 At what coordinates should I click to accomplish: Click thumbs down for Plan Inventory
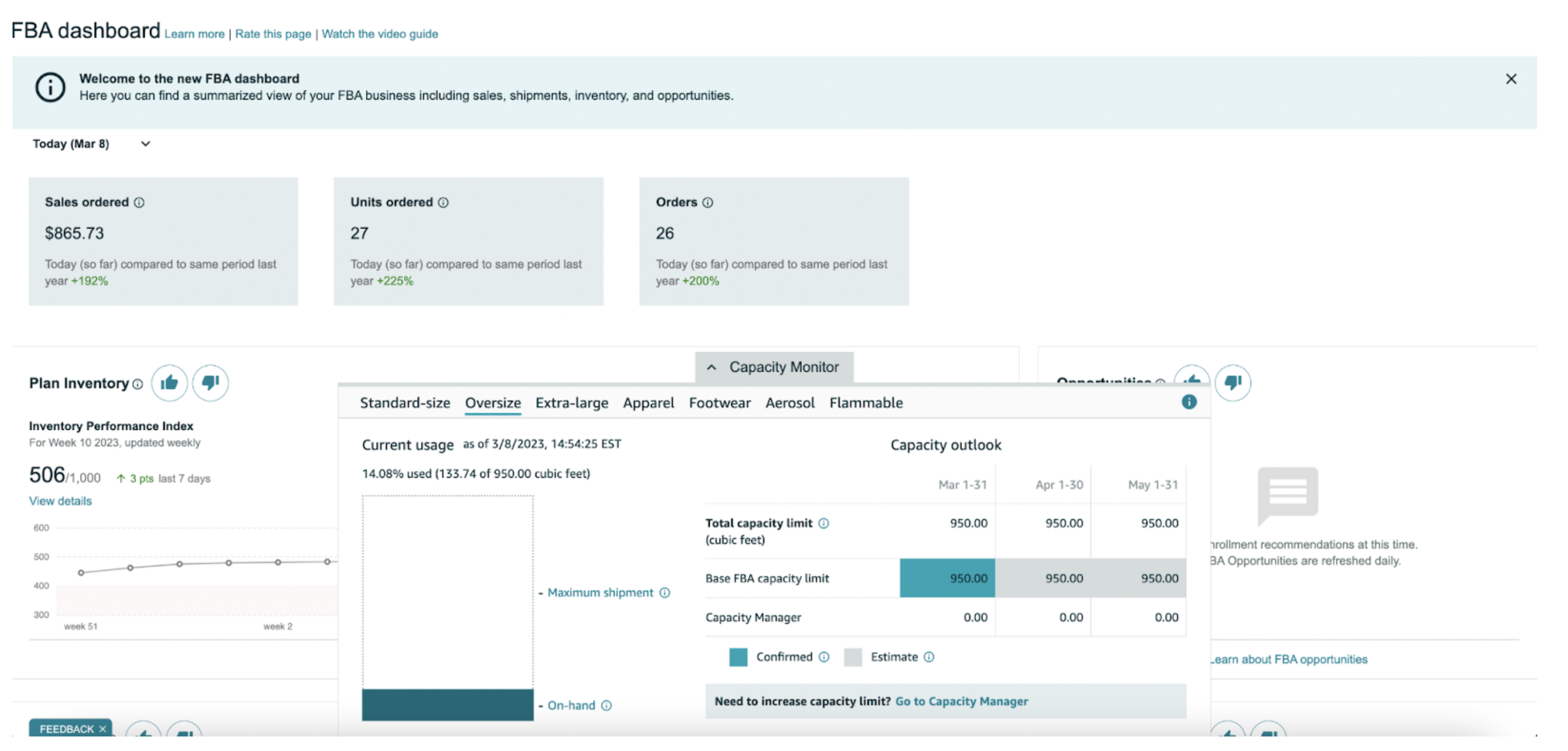point(210,382)
